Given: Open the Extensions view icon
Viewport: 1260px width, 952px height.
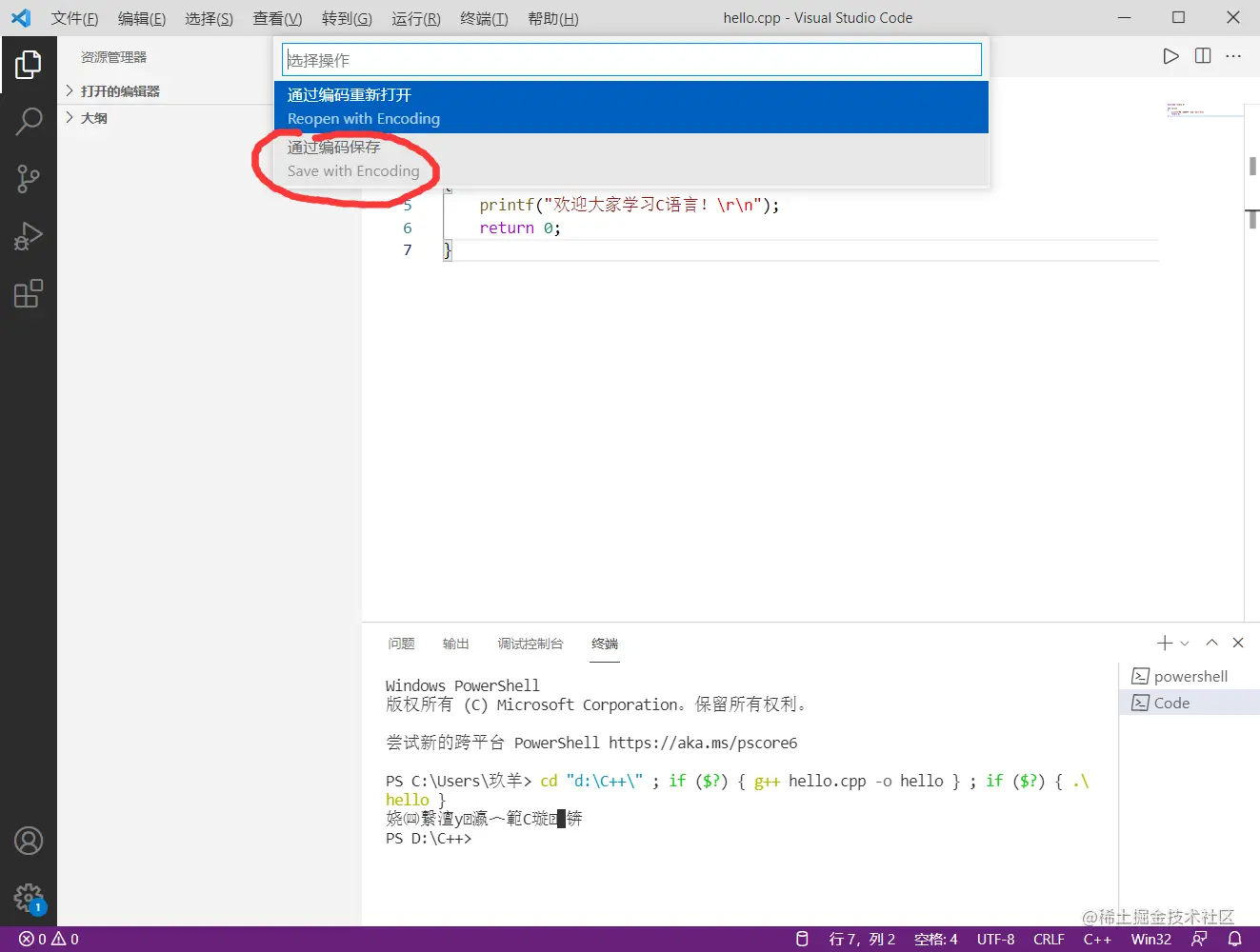Looking at the screenshot, I should (29, 293).
